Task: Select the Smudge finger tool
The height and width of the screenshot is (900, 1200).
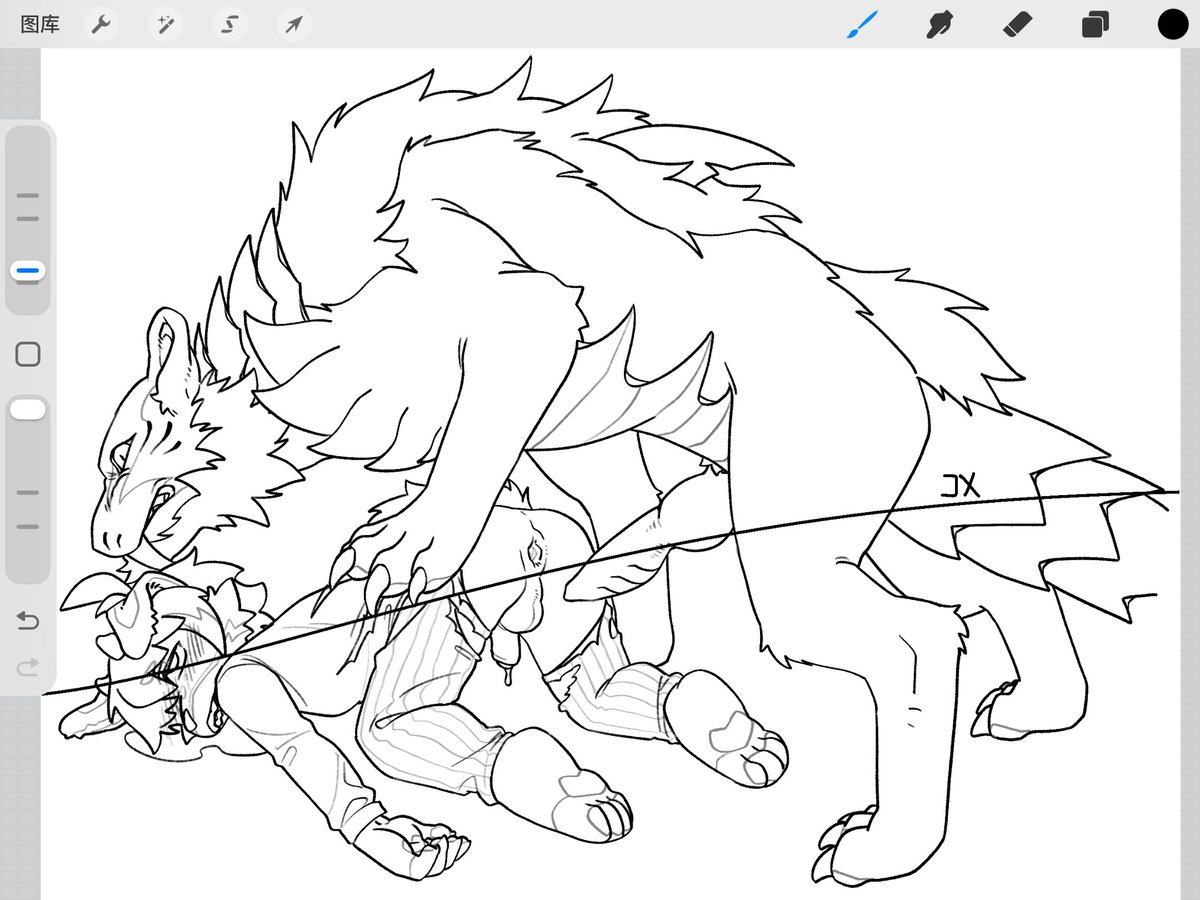Action: point(938,24)
